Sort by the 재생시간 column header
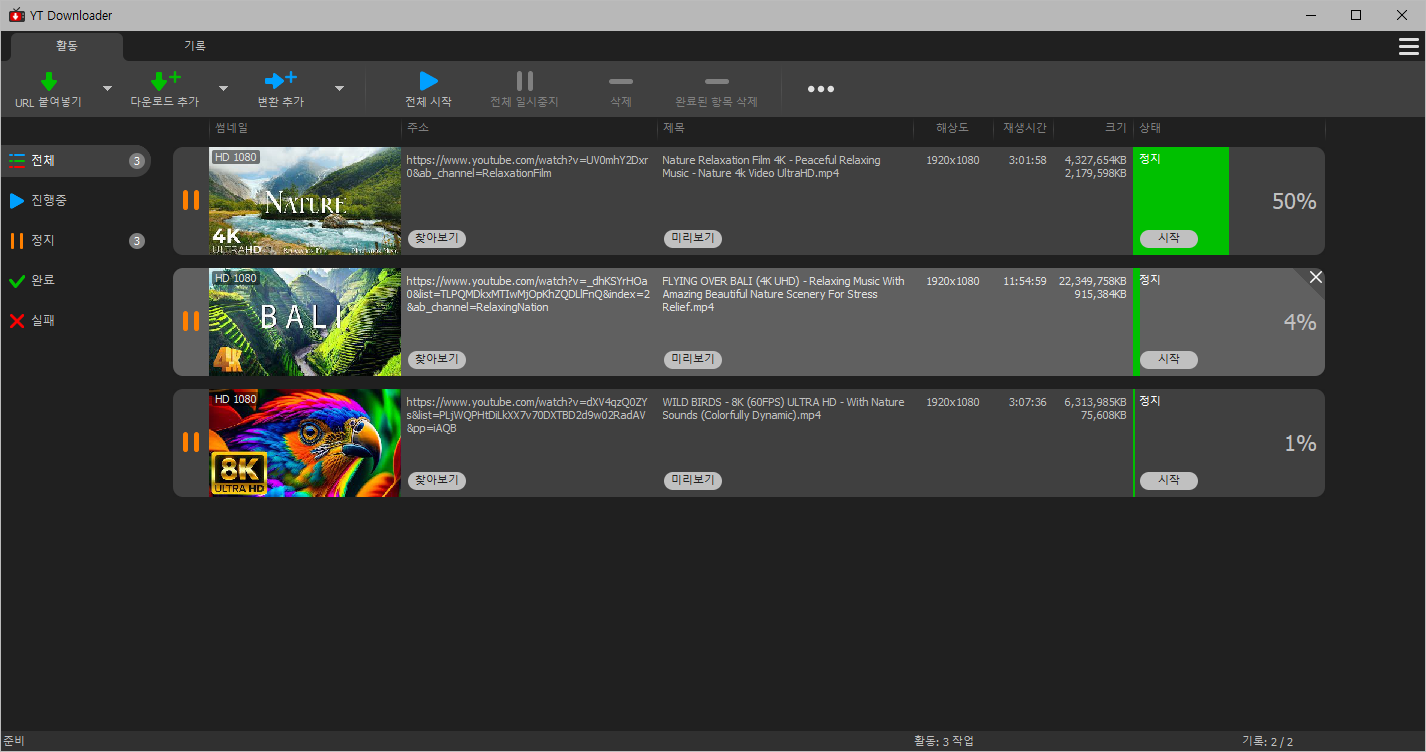1426x752 pixels. [x=1025, y=128]
